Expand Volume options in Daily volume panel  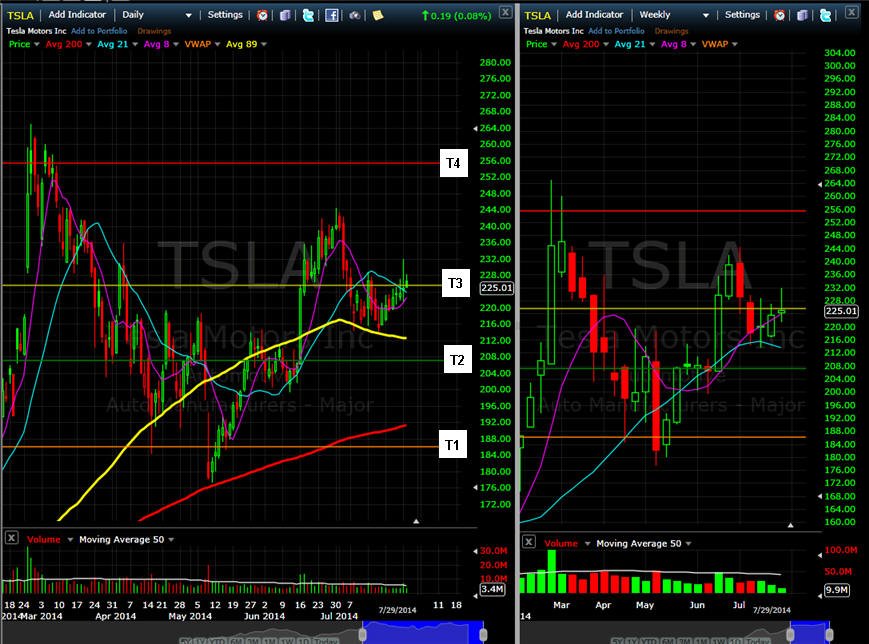[70, 540]
